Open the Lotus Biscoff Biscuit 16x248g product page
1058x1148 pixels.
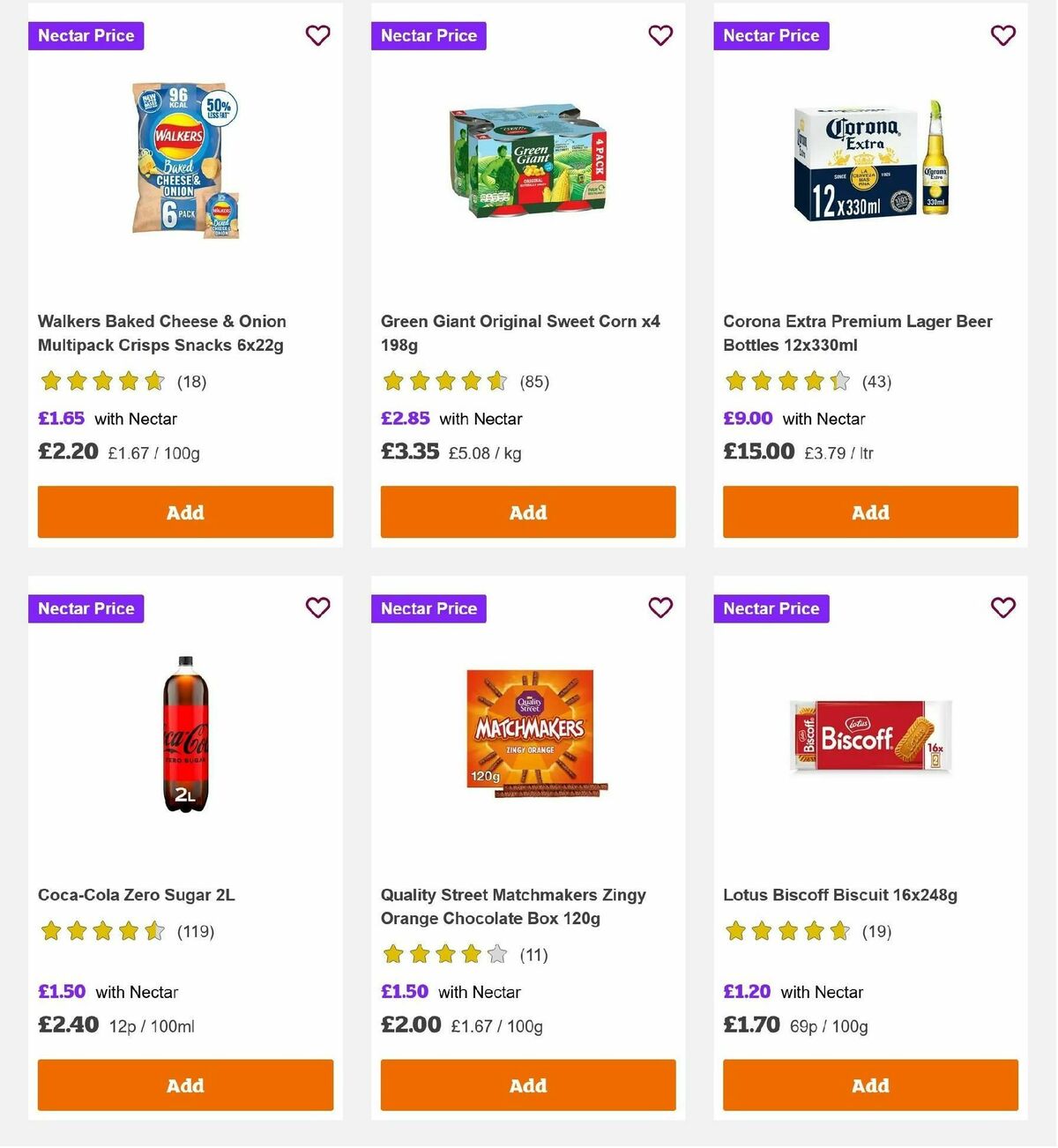[x=839, y=895]
